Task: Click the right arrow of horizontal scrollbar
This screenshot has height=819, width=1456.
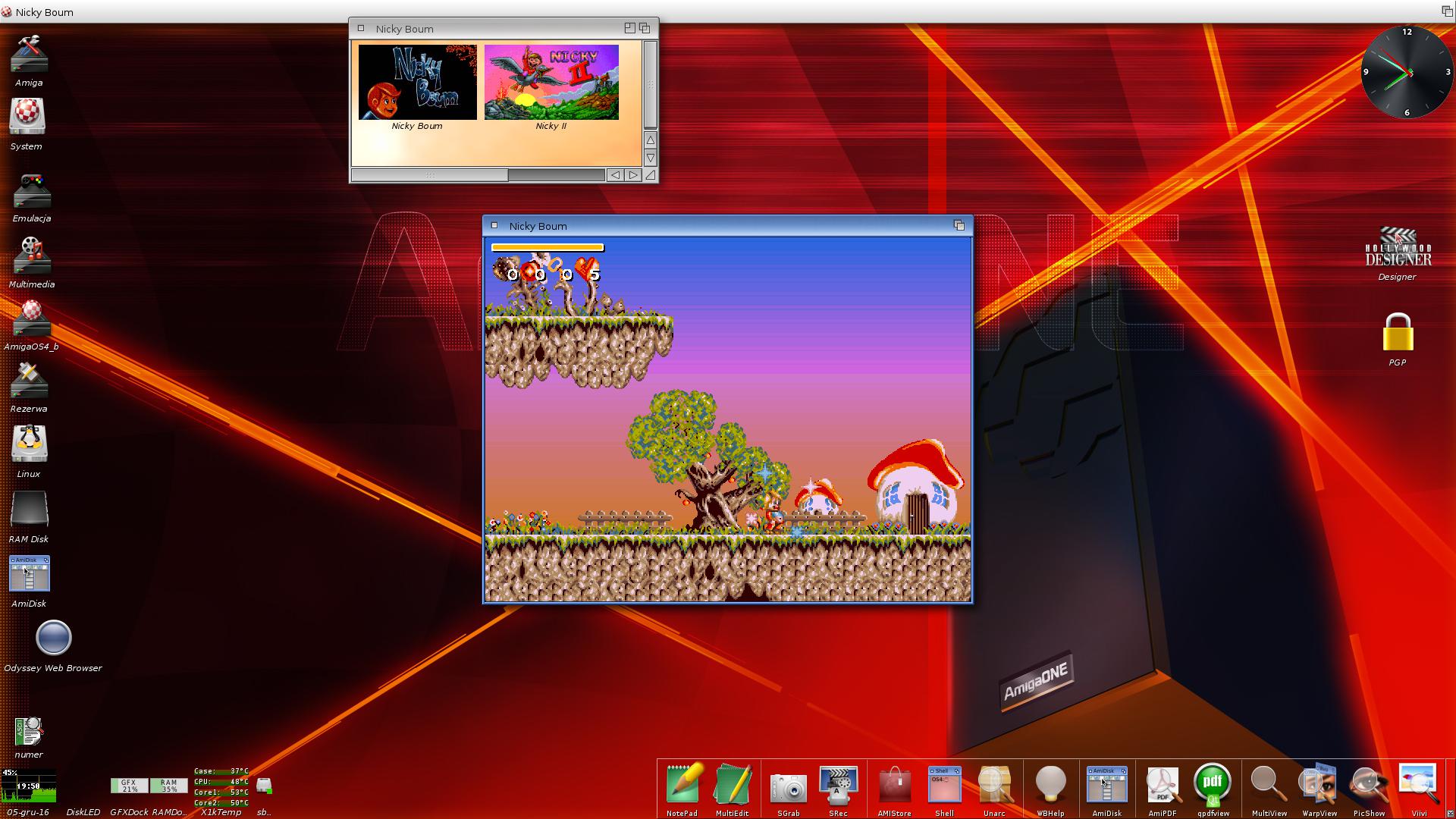Action: (x=633, y=175)
